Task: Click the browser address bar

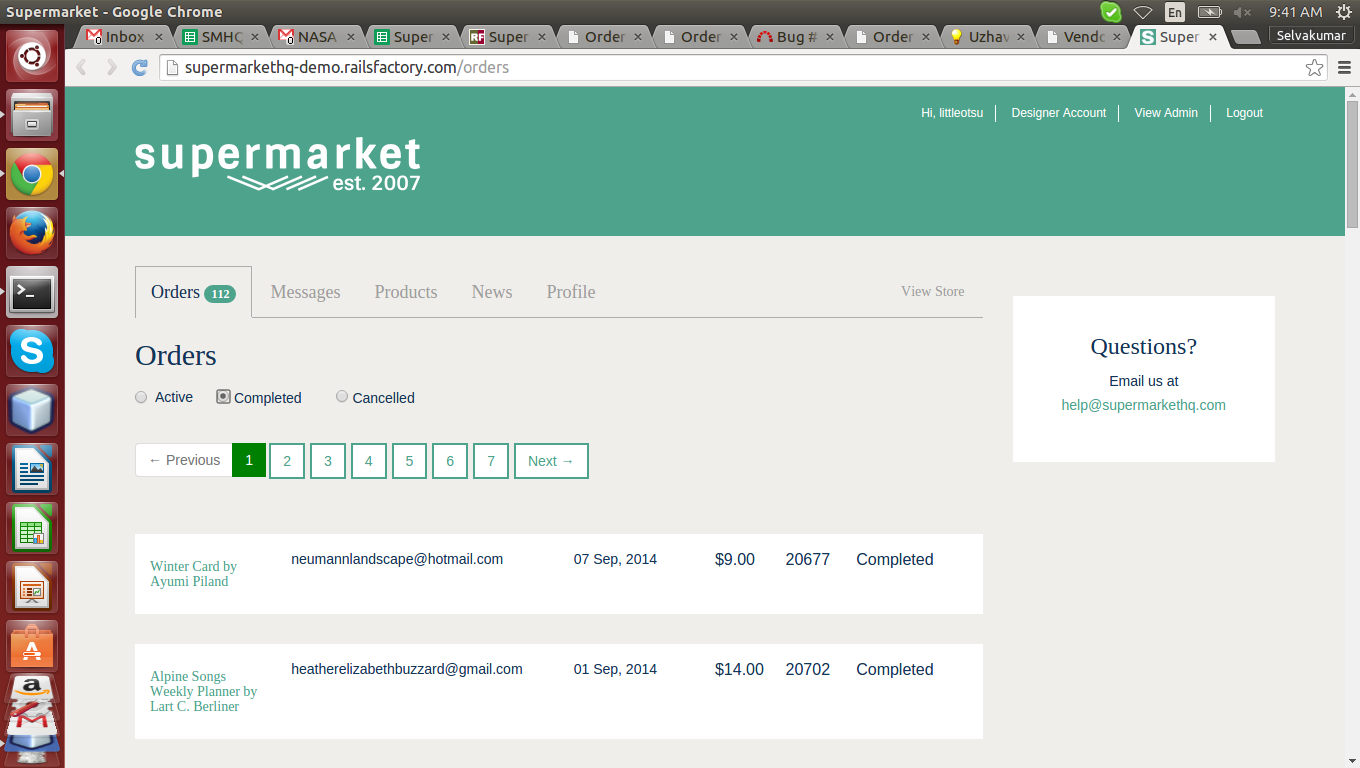Action: [x=700, y=68]
